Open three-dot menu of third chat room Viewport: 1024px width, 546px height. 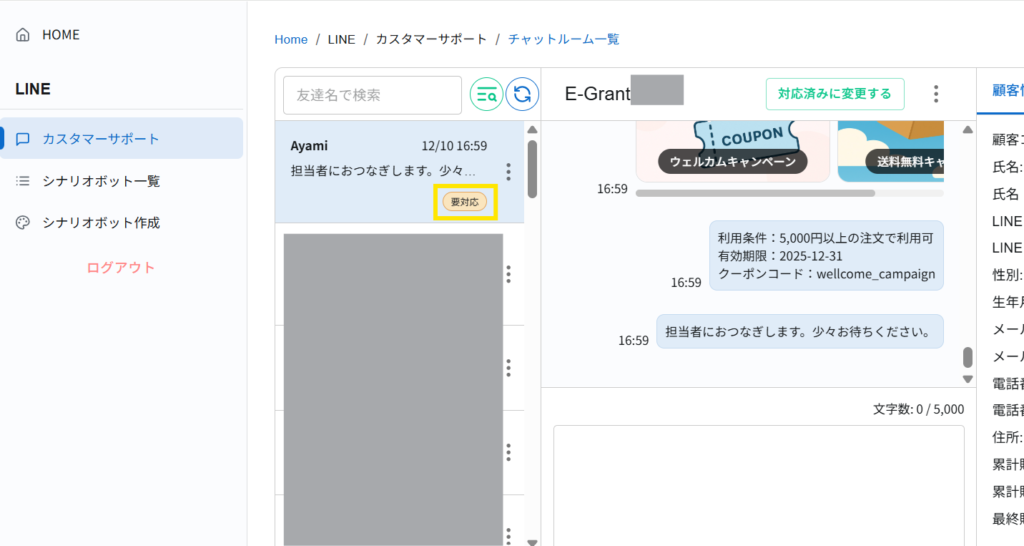click(x=508, y=368)
